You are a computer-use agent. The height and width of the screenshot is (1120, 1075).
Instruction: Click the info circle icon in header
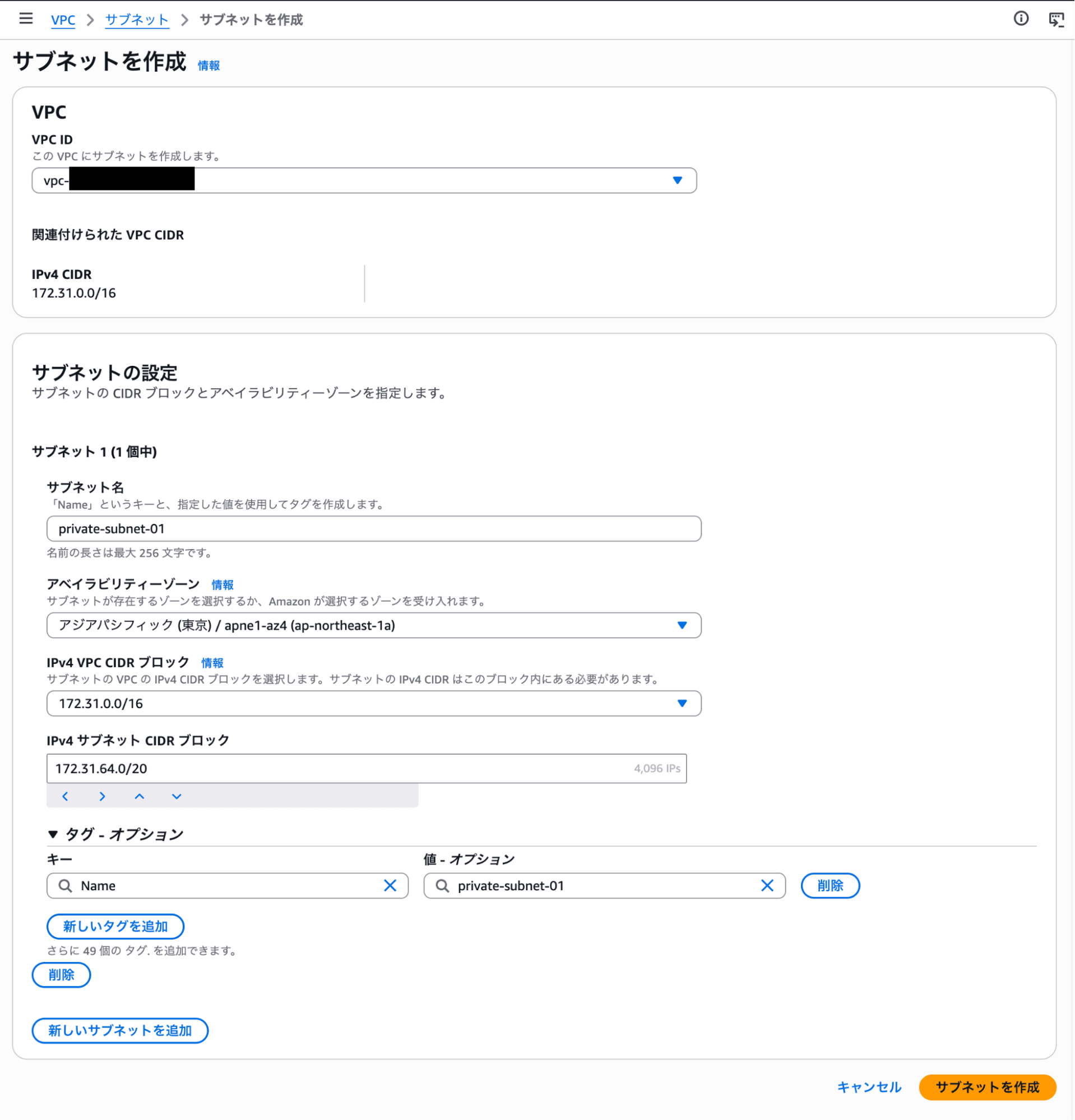[1021, 19]
